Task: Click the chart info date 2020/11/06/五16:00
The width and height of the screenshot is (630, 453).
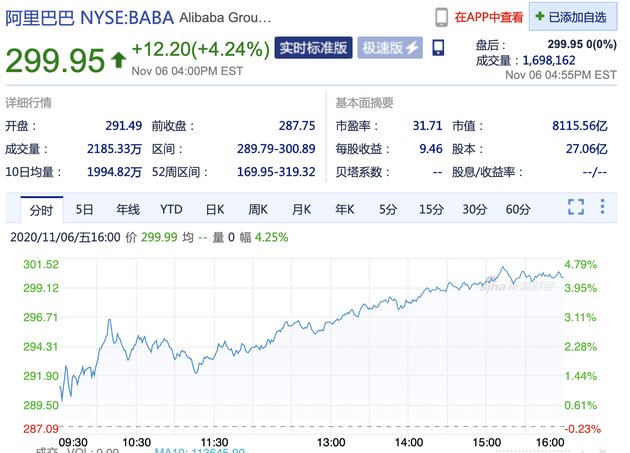Action: pos(65,237)
